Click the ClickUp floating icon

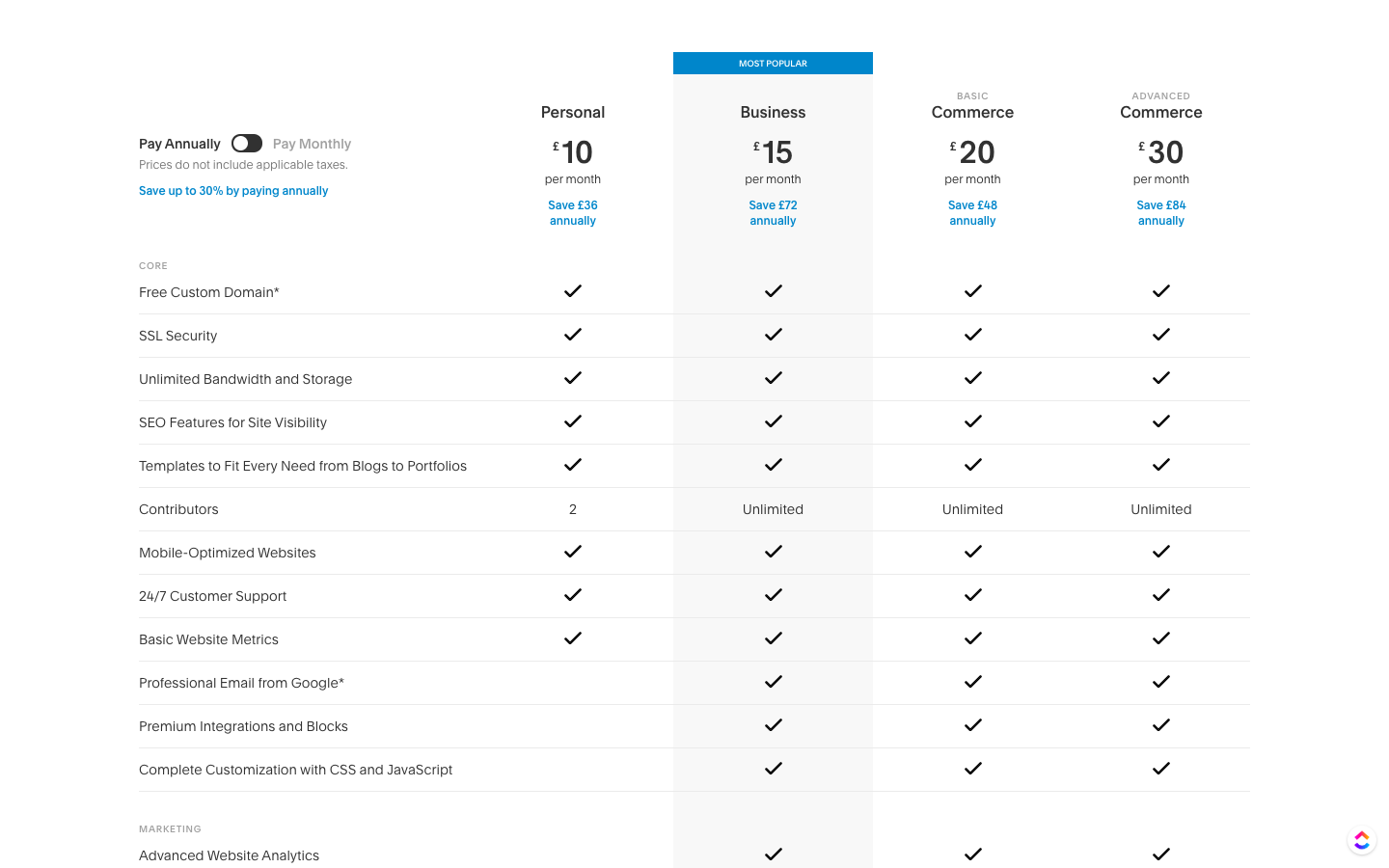(x=1361, y=841)
